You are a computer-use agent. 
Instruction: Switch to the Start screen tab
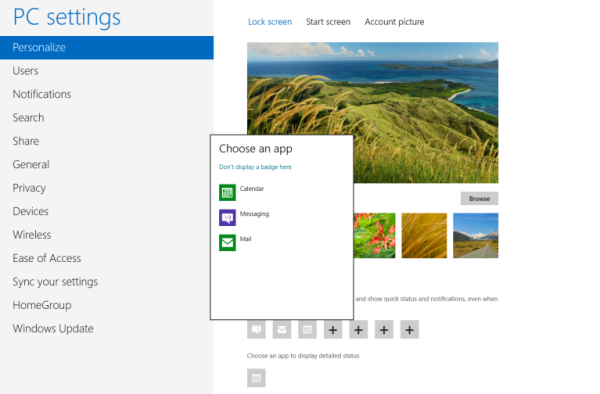point(328,22)
